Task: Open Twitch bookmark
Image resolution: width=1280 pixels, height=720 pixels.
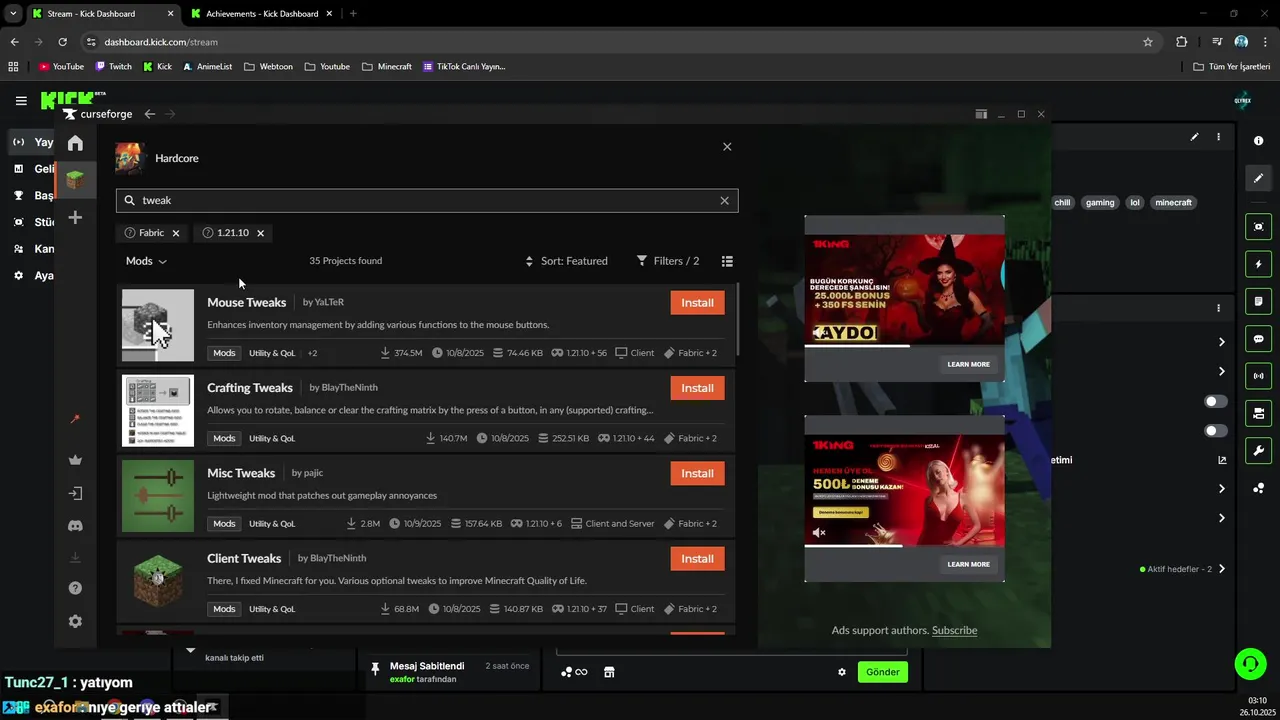Action: (114, 67)
